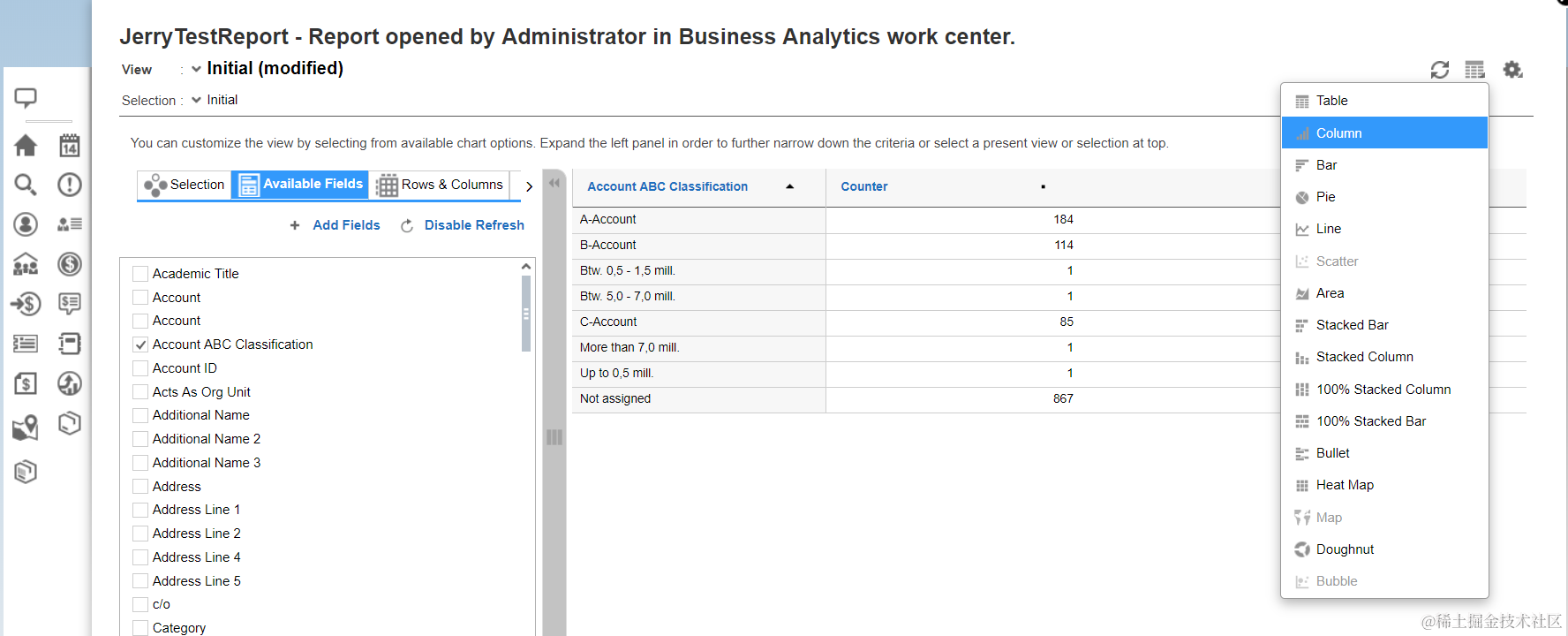Click the panel splitter handle between panes
Screen dimensions: 1568x636
coord(554,437)
